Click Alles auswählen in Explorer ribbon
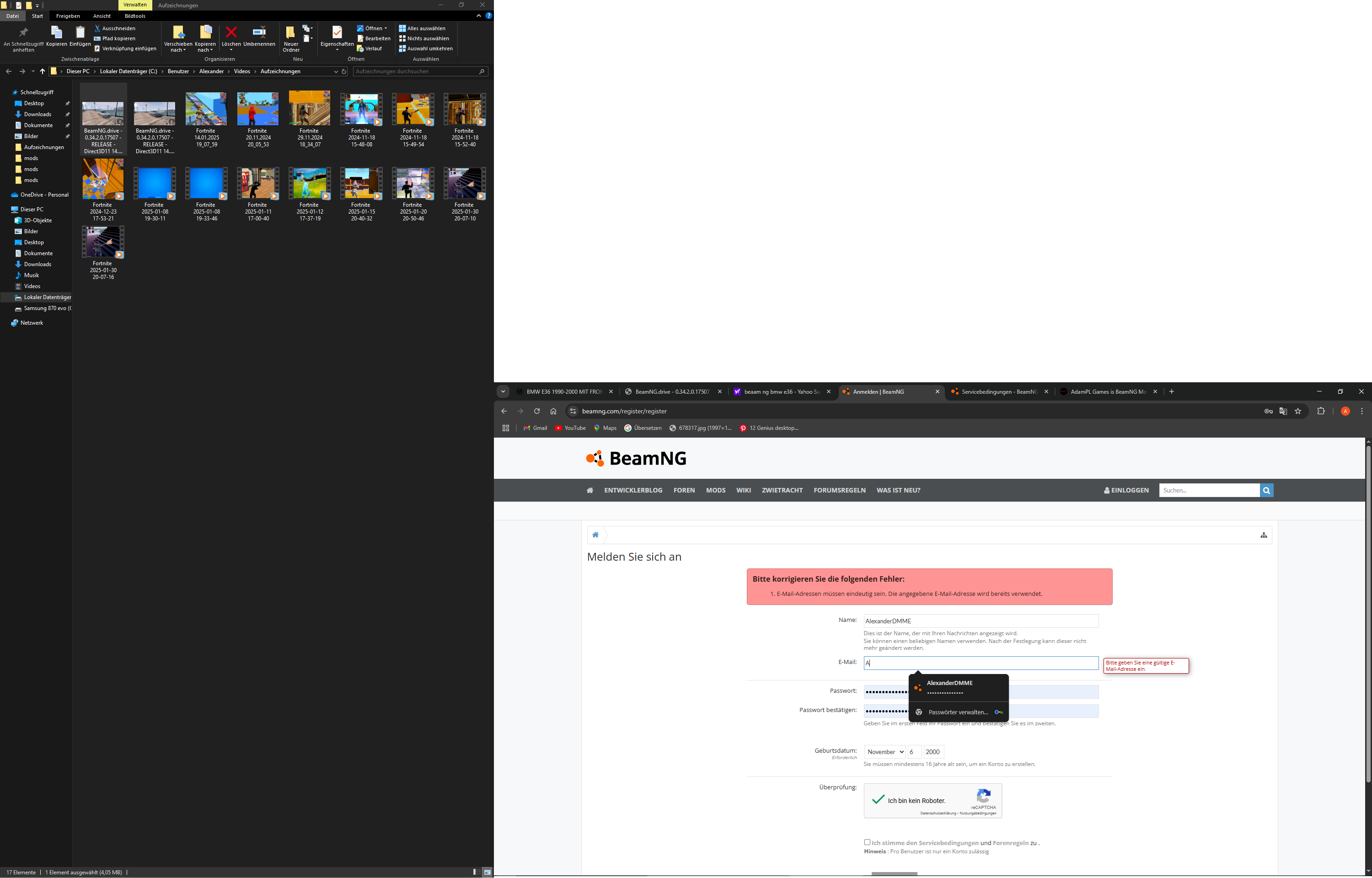Viewport: 1372px width, 878px height. pos(422,28)
